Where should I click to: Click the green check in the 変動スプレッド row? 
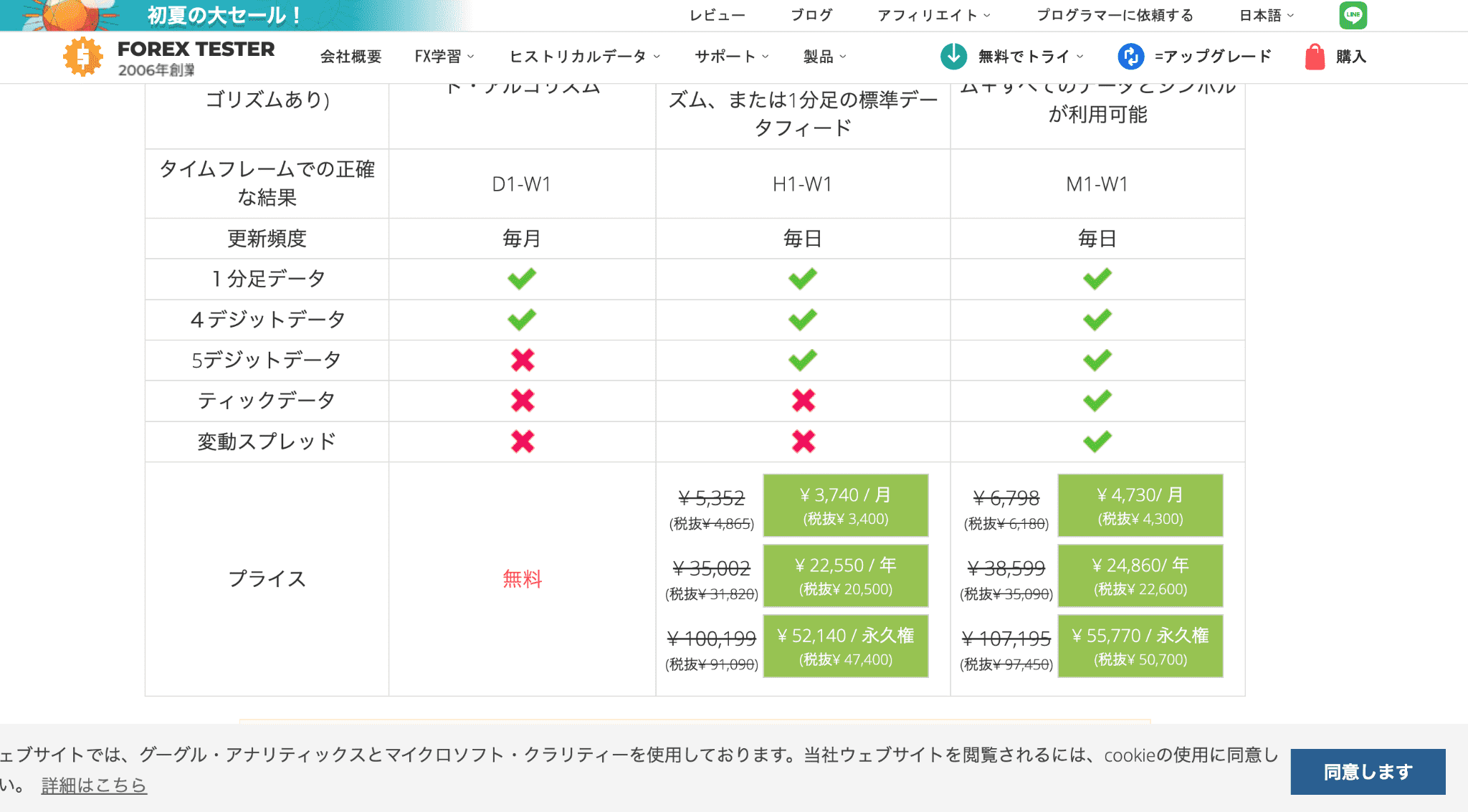tap(1097, 441)
